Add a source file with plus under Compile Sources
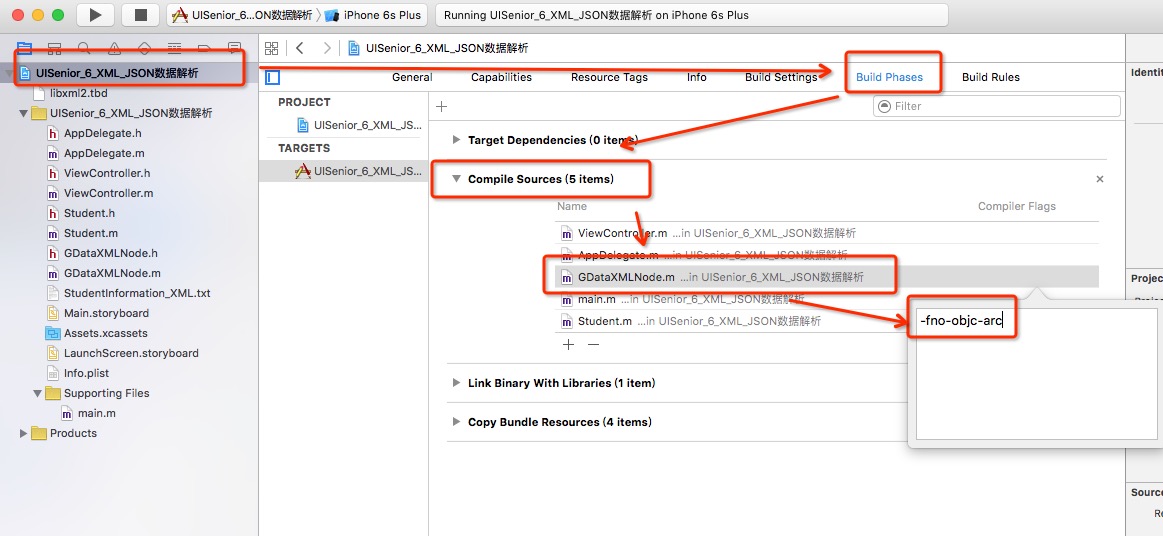The width and height of the screenshot is (1163, 536). click(568, 344)
